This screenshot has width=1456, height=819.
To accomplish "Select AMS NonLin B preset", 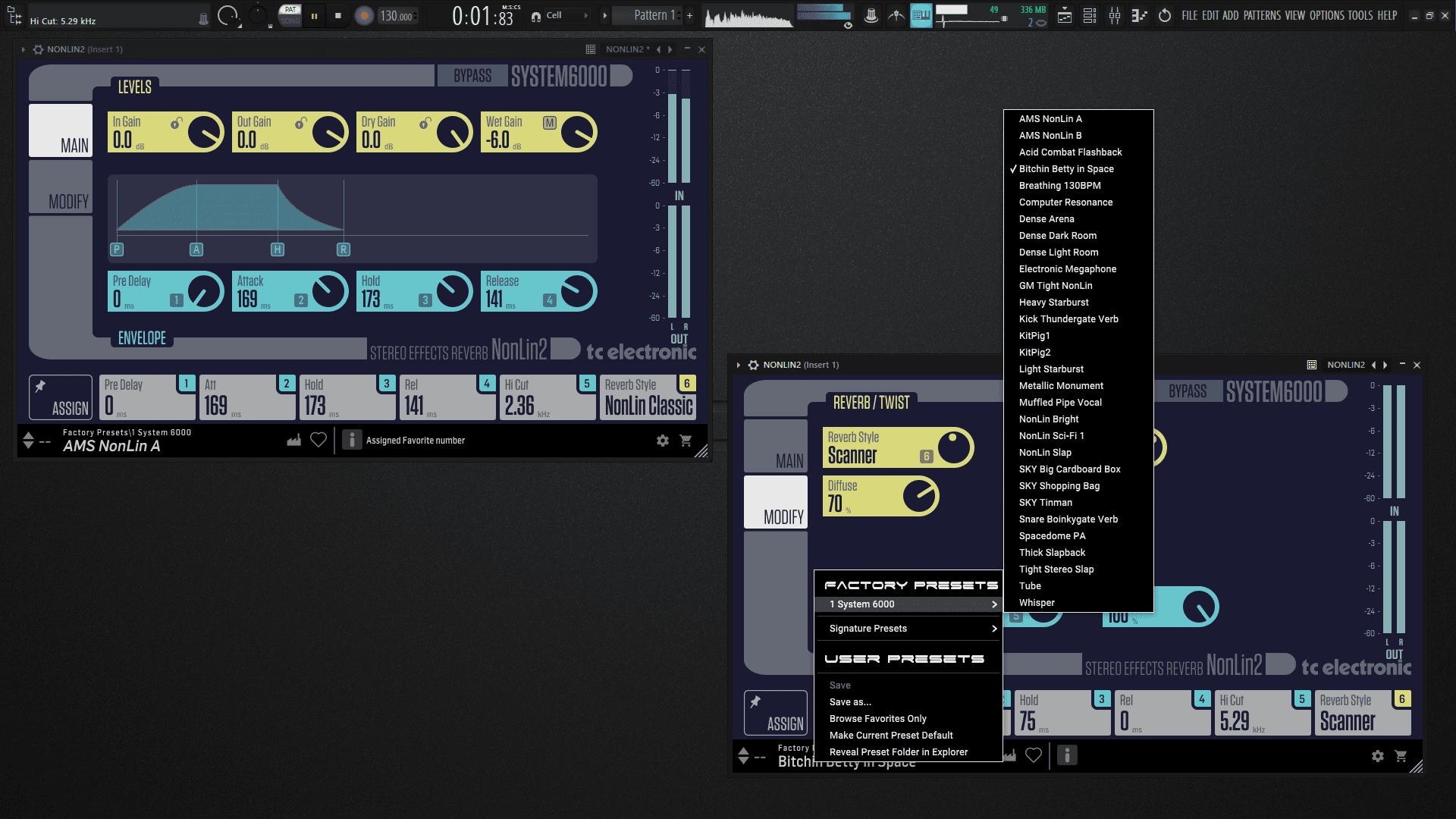I will click(1078, 136).
